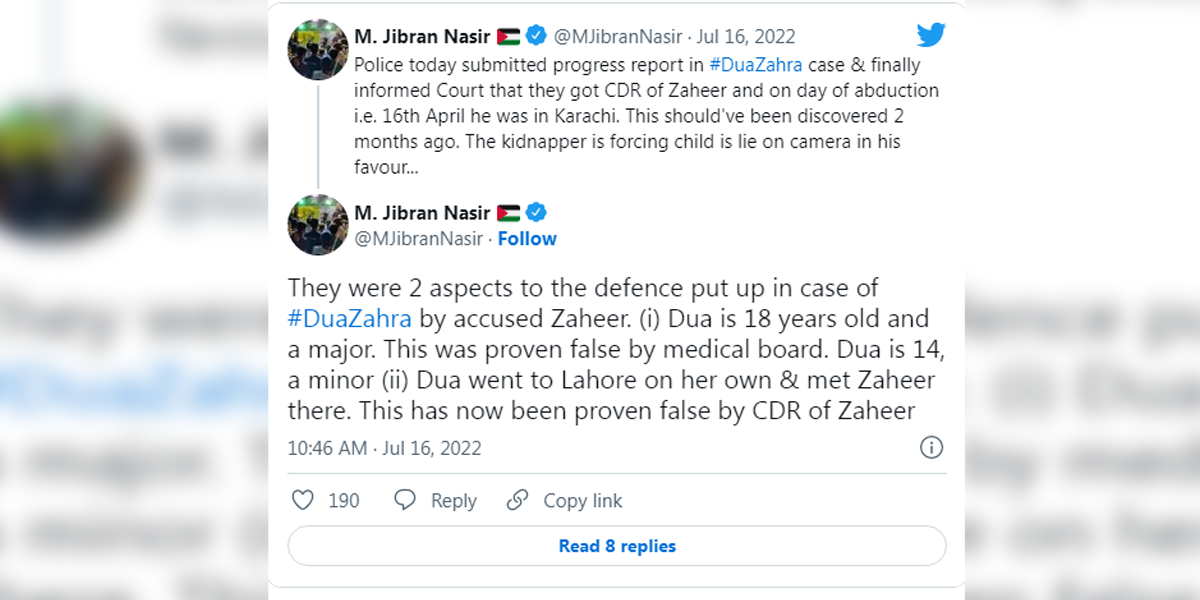Follow @MJibranNasir
This screenshot has height=600, width=1200.
coord(527,239)
